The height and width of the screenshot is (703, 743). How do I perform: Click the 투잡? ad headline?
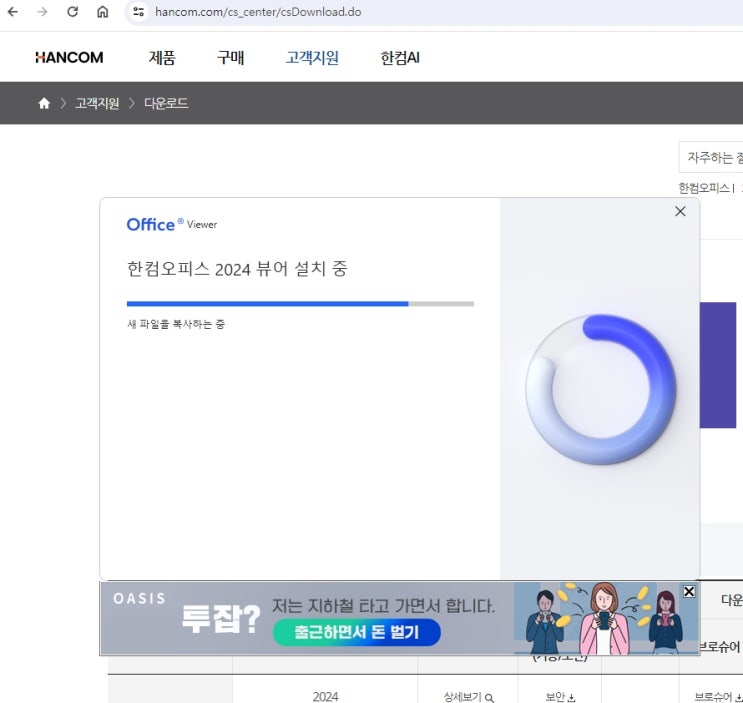click(x=220, y=619)
